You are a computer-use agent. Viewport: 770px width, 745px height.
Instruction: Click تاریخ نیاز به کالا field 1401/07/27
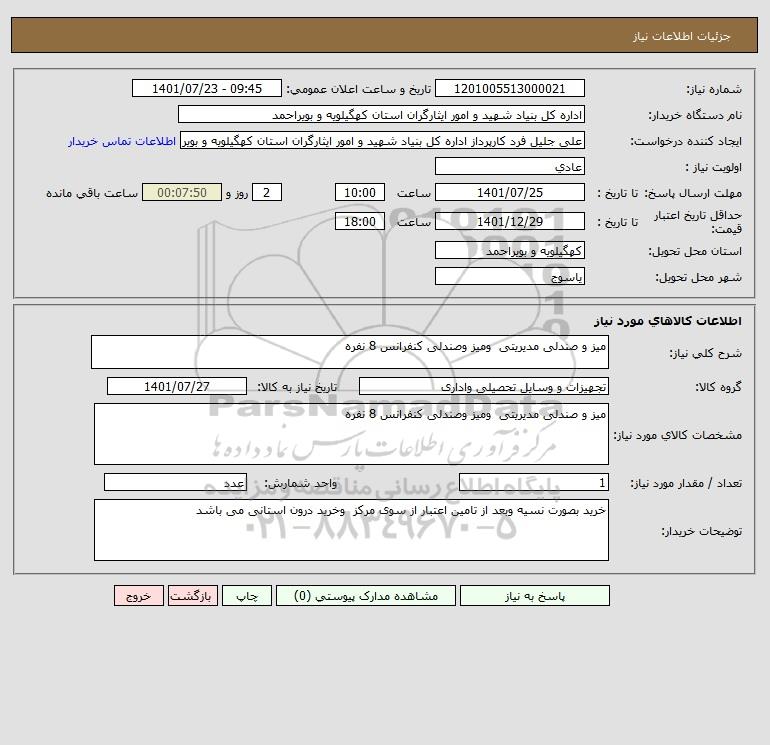pyautogui.click(x=177, y=386)
